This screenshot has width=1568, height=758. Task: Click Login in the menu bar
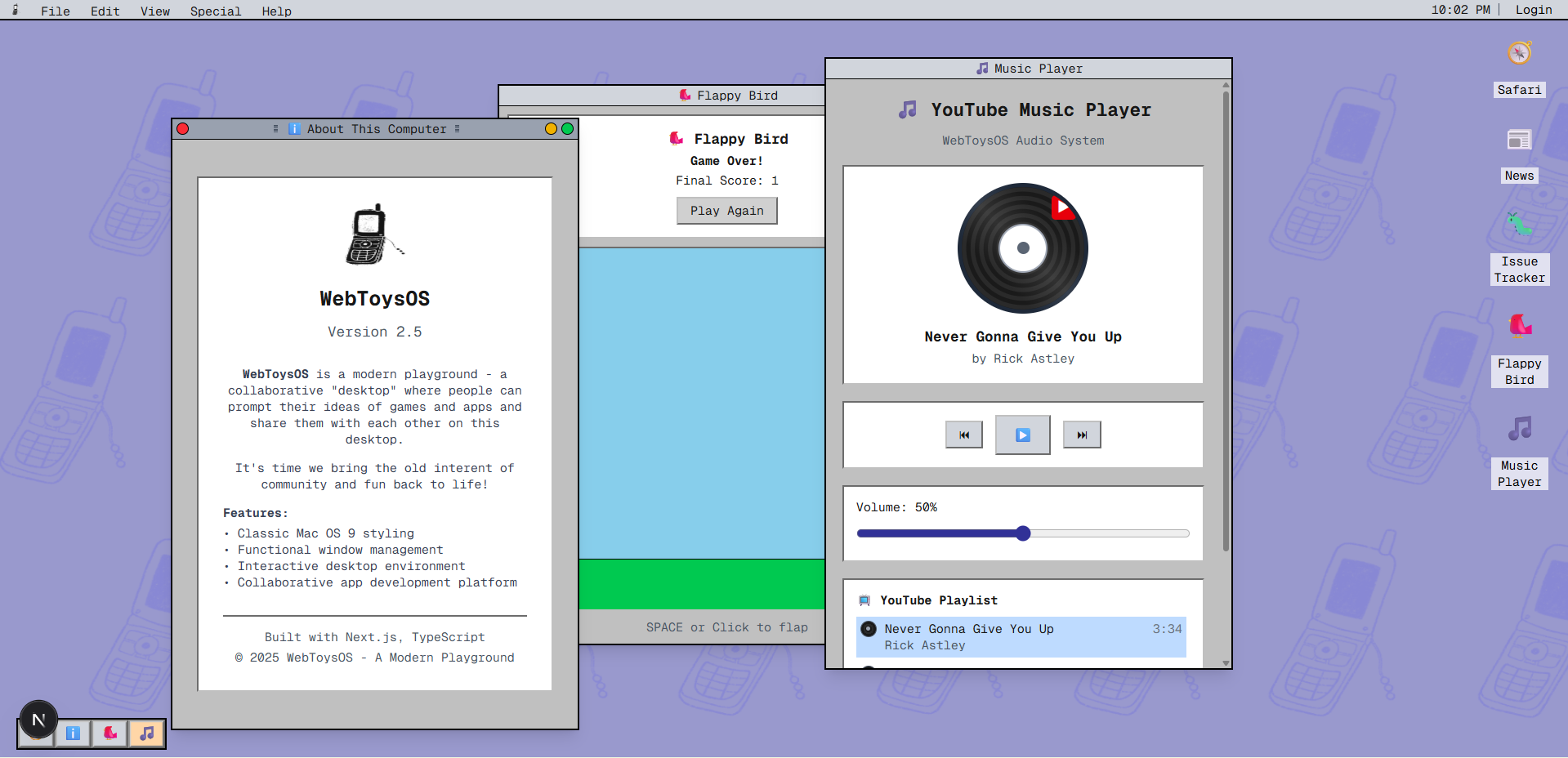1534,10
